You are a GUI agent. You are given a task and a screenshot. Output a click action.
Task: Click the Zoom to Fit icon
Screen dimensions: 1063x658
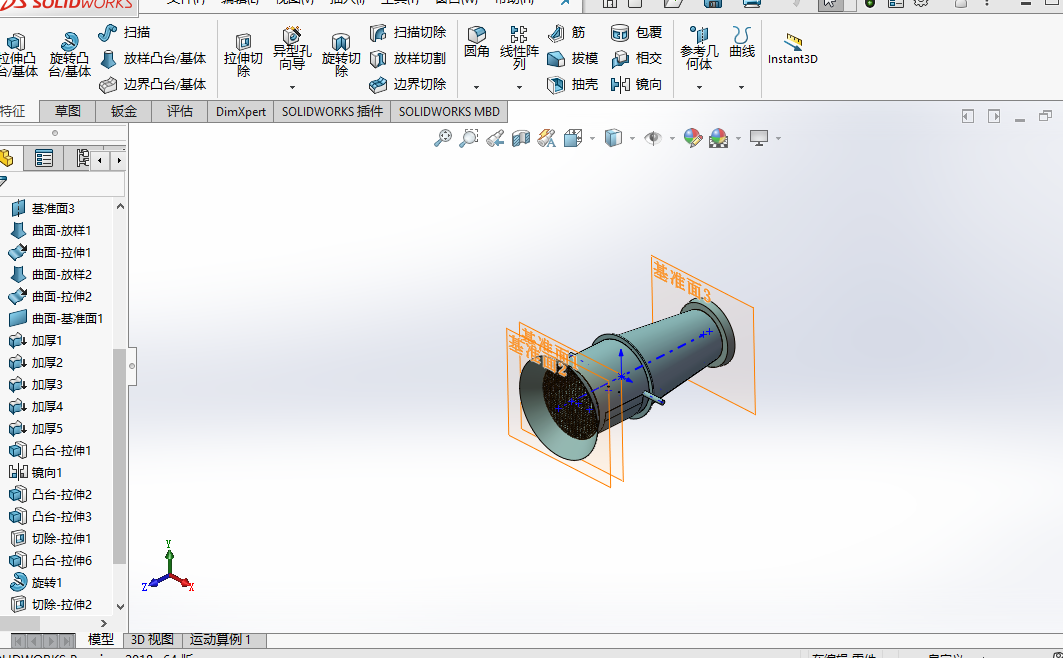pyautogui.click(x=443, y=139)
